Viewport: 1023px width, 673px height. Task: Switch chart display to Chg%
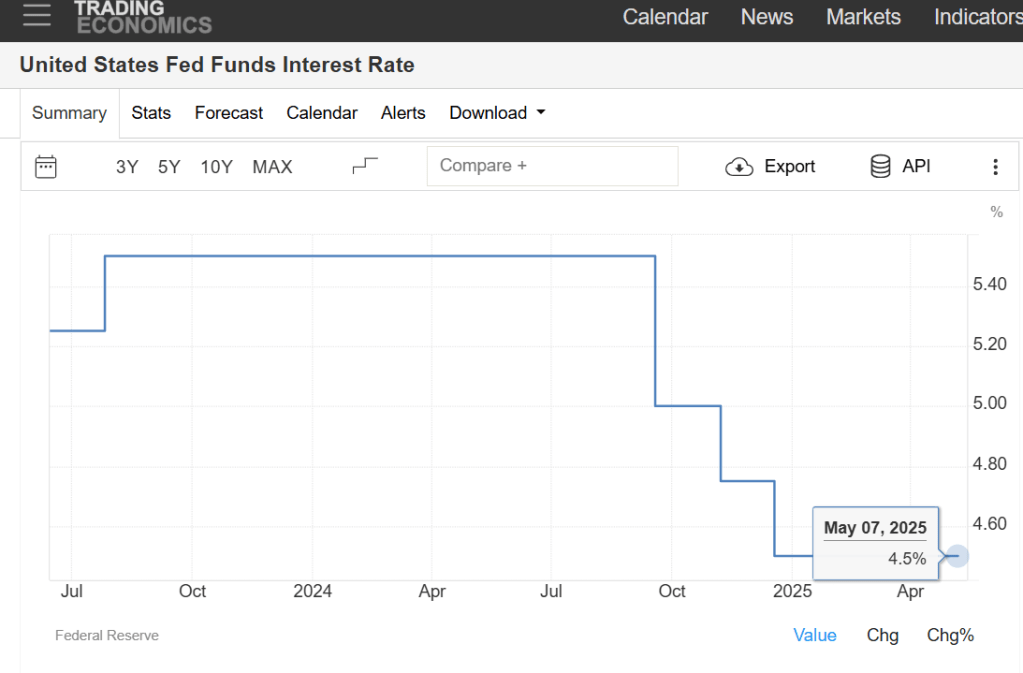950,635
